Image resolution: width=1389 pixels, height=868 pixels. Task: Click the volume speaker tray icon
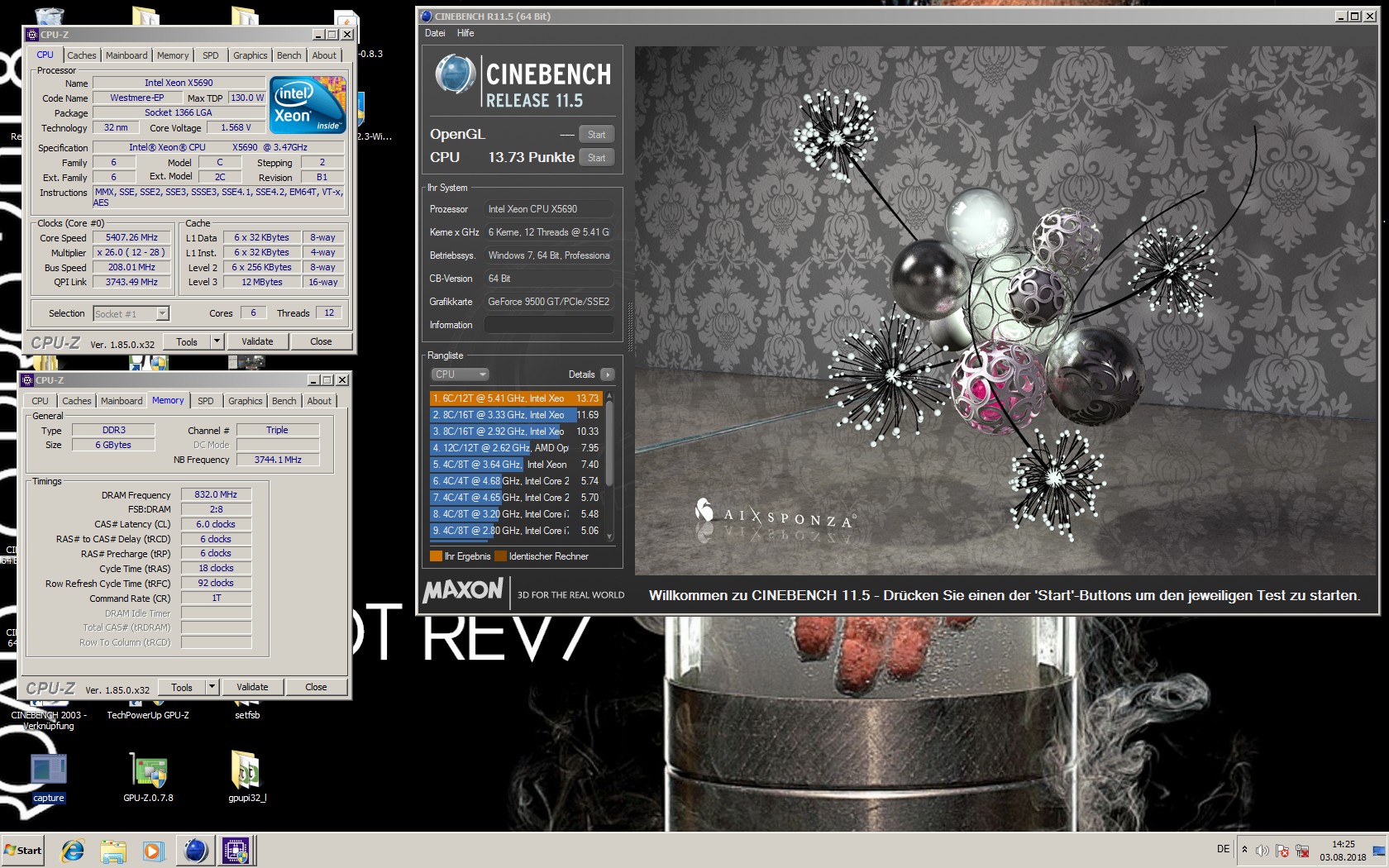pos(1262,851)
